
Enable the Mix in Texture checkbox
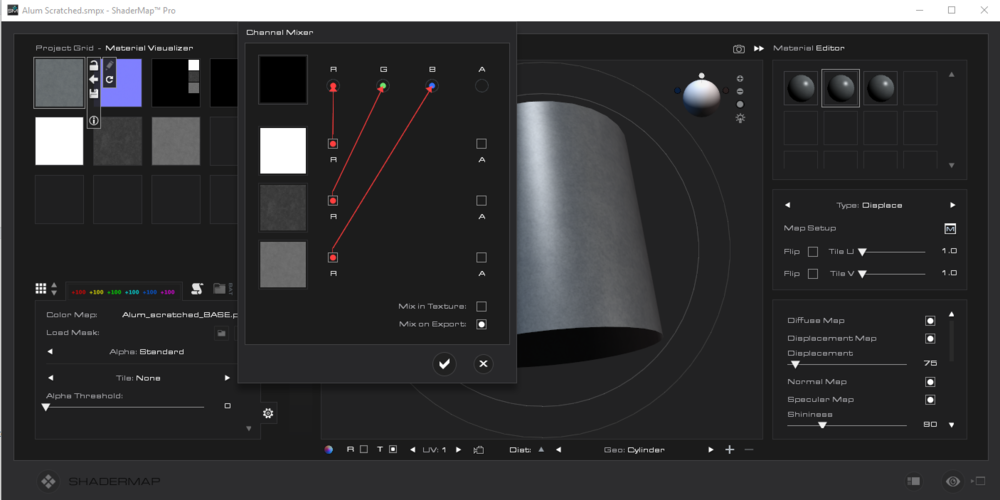click(x=481, y=306)
